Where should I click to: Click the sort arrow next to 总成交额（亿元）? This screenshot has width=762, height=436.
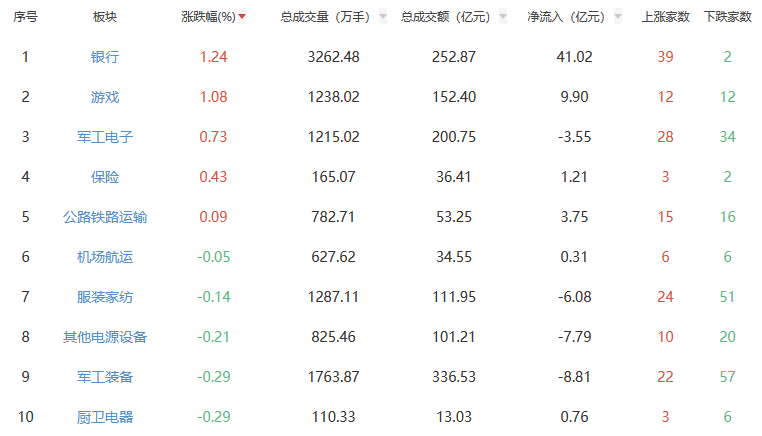[x=503, y=17]
